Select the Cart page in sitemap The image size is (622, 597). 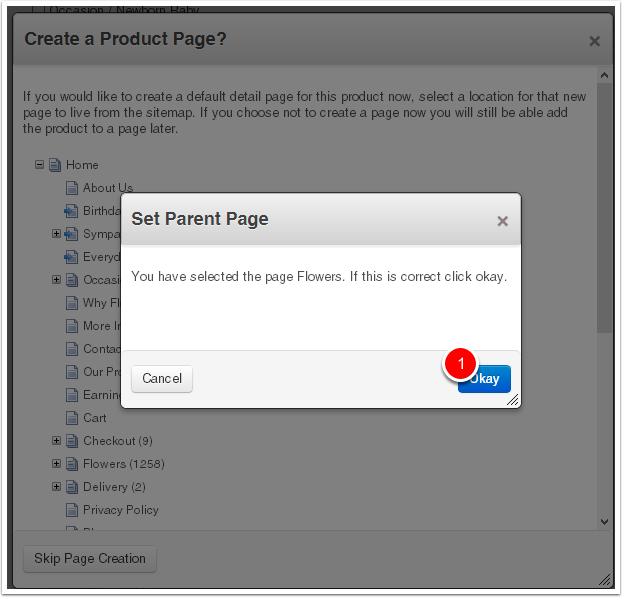[x=95, y=418]
